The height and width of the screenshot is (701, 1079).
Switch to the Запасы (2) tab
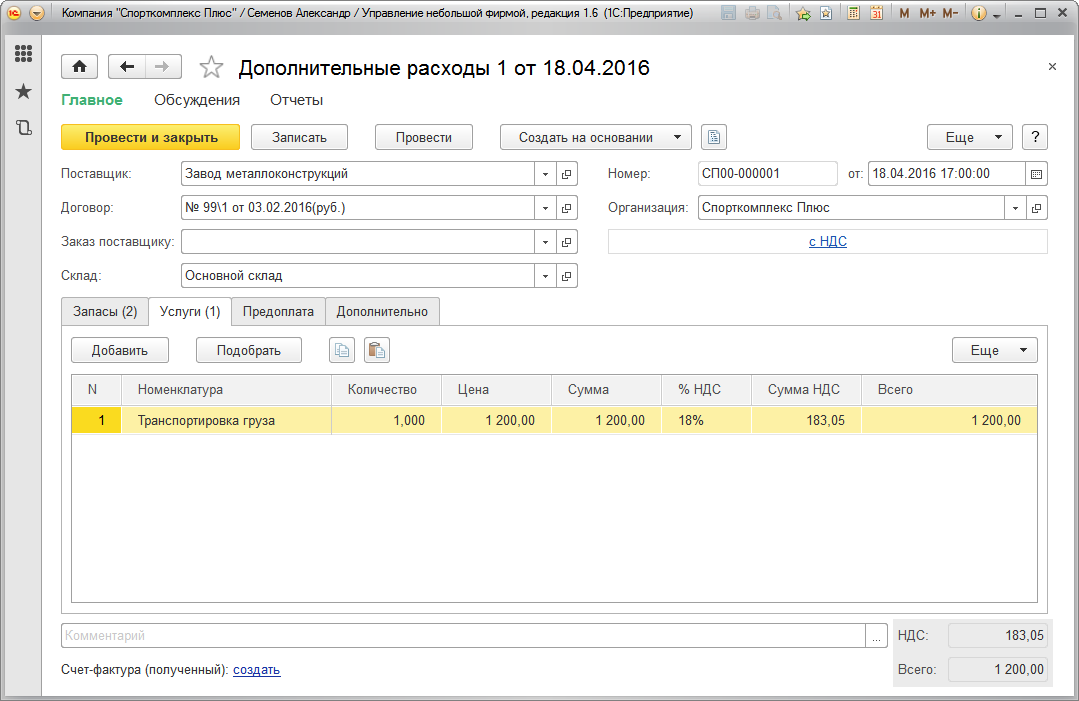tap(105, 312)
